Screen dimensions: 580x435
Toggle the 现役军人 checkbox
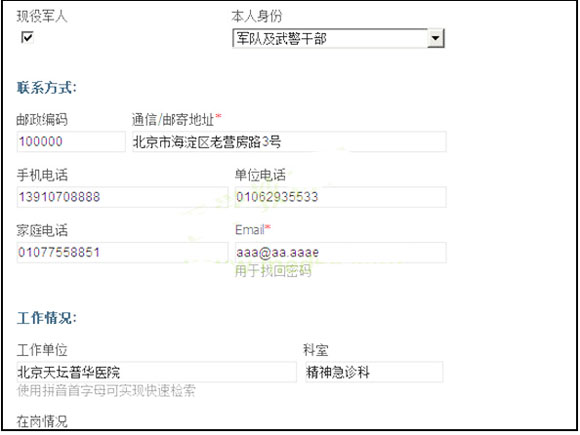click(x=27, y=37)
